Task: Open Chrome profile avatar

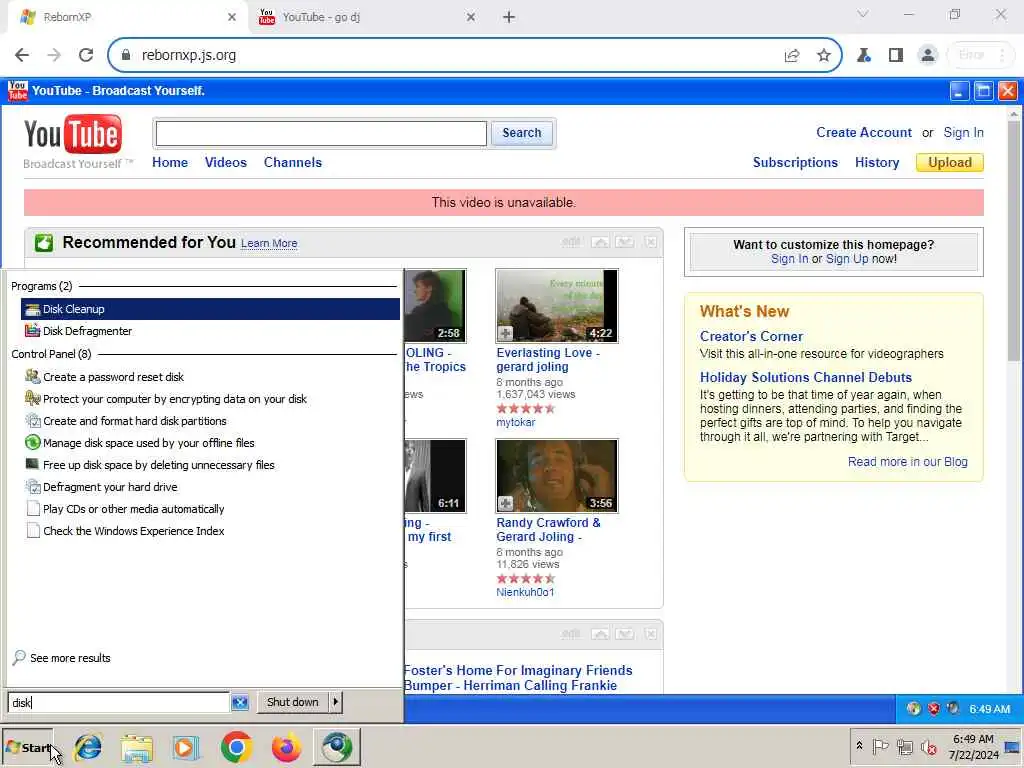Action: [927, 56]
